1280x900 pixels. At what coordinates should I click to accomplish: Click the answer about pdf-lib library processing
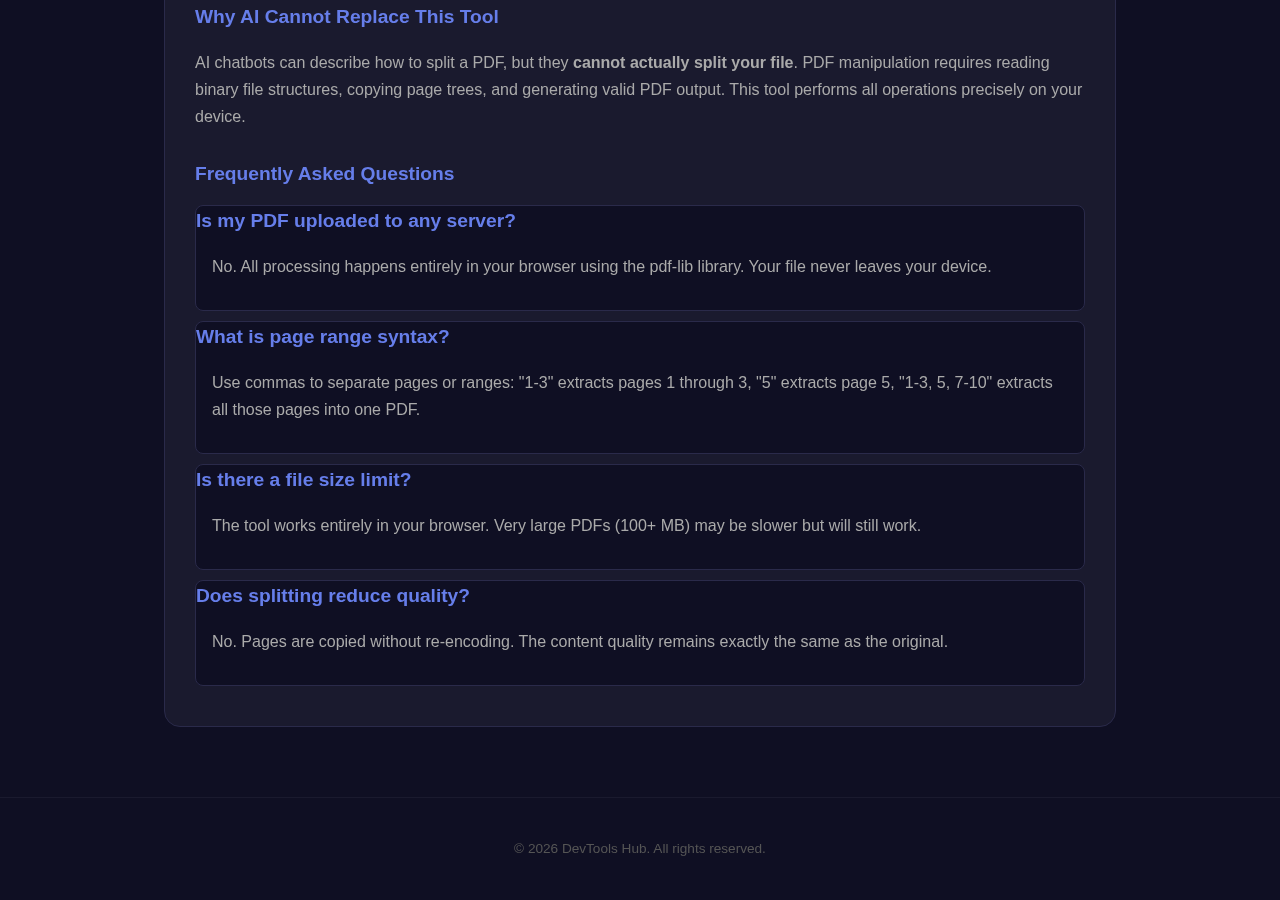[x=602, y=267]
